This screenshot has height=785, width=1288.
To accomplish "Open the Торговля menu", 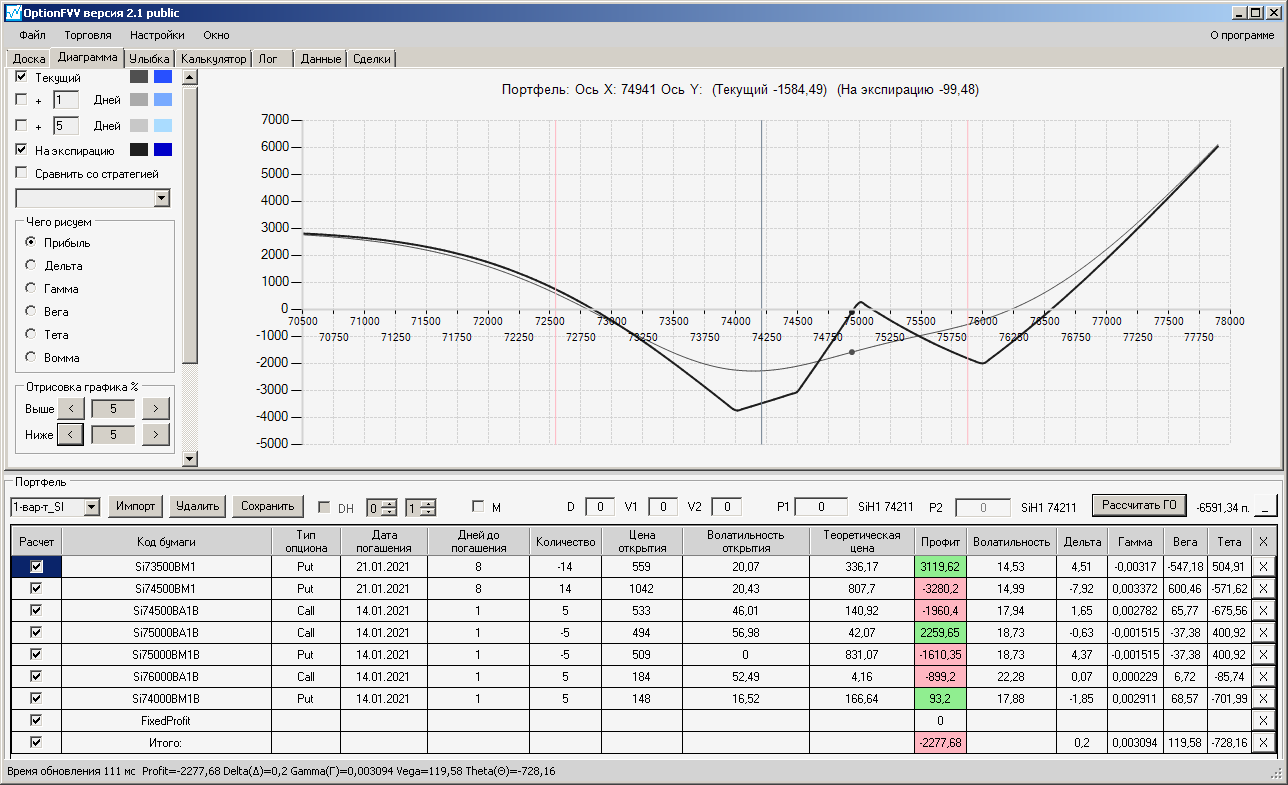I will (88, 35).
